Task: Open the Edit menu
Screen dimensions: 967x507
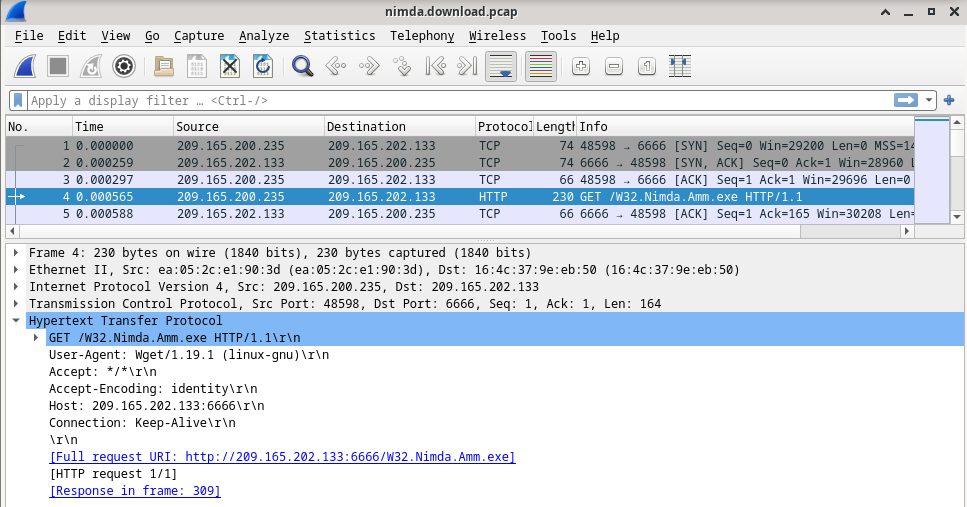Action: pos(72,36)
